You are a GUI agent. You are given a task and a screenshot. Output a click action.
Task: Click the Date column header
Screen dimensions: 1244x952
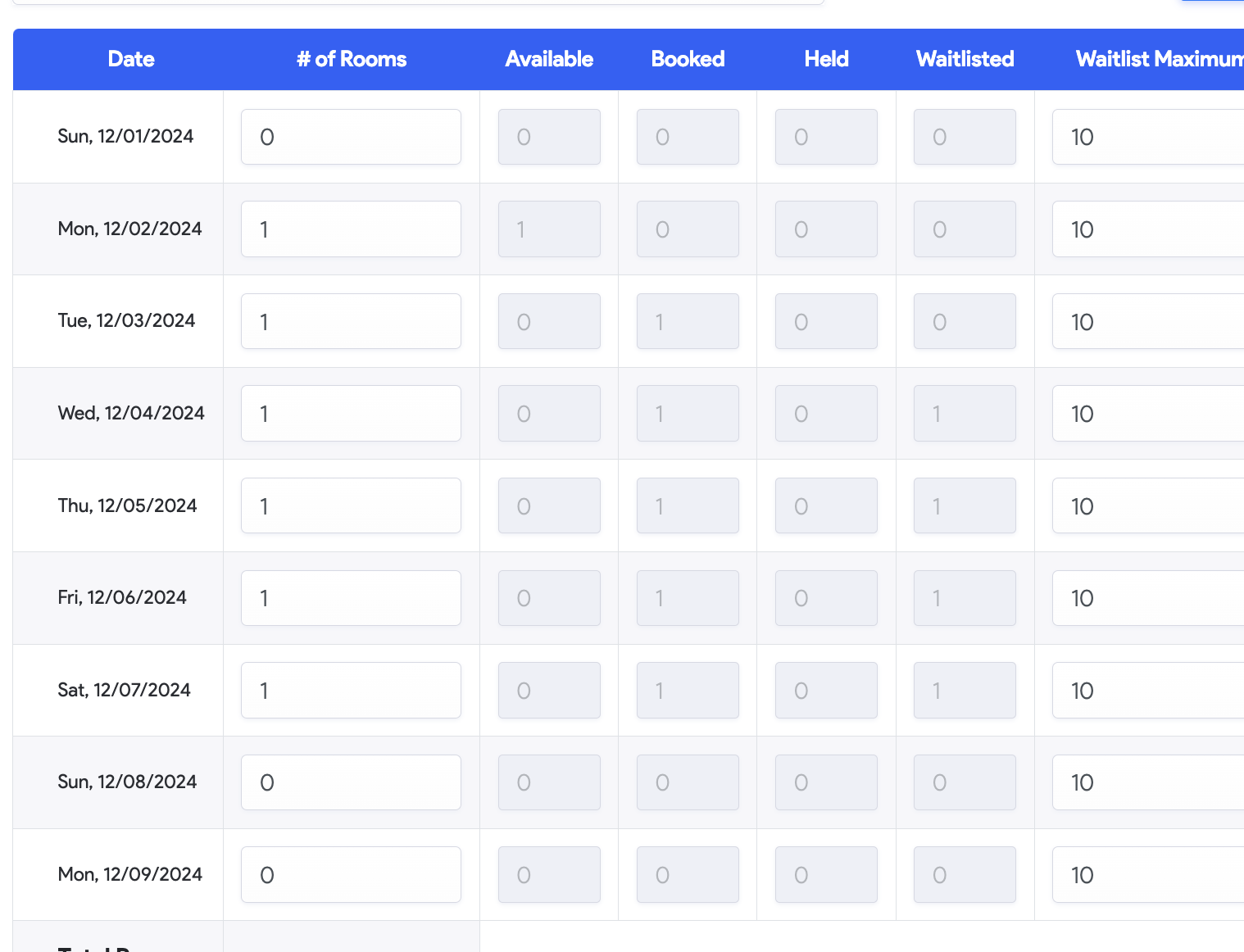[130, 59]
